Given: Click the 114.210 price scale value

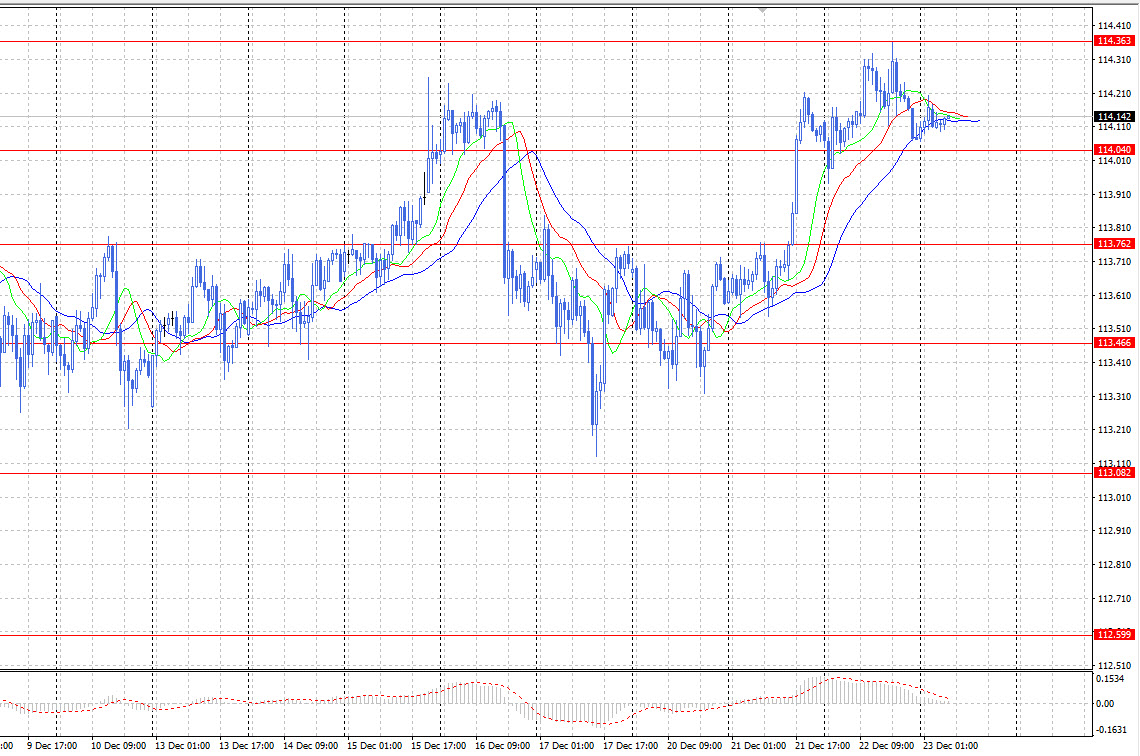Looking at the screenshot, I should point(1115,94).
